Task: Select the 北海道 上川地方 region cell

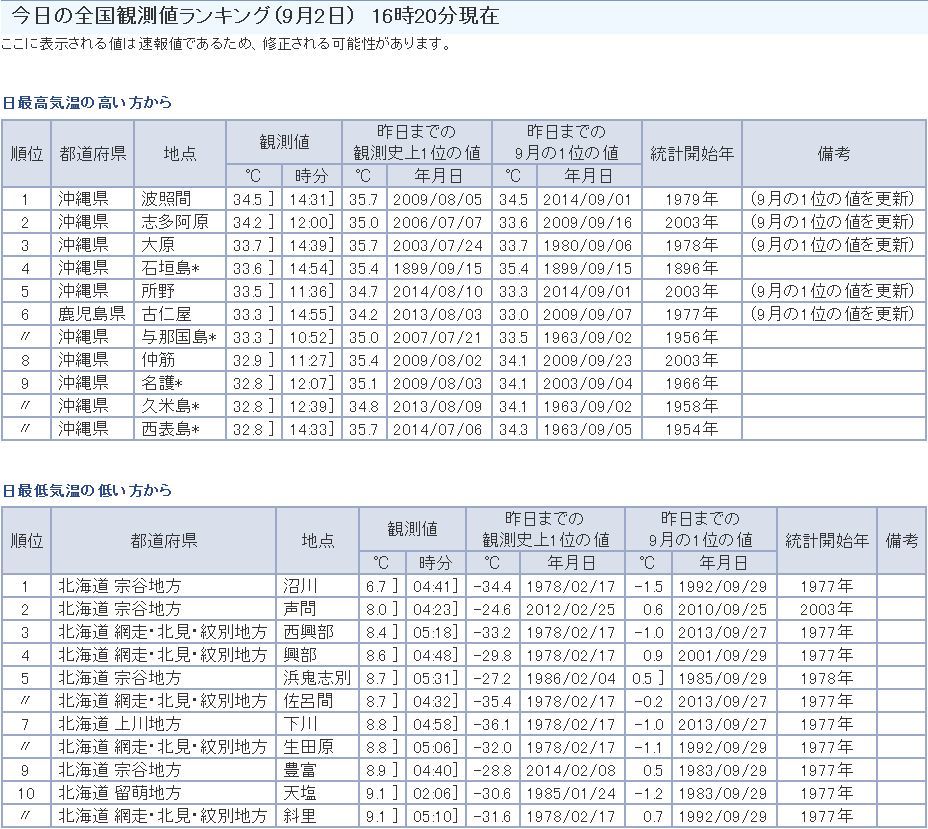Action: [120, 724]
